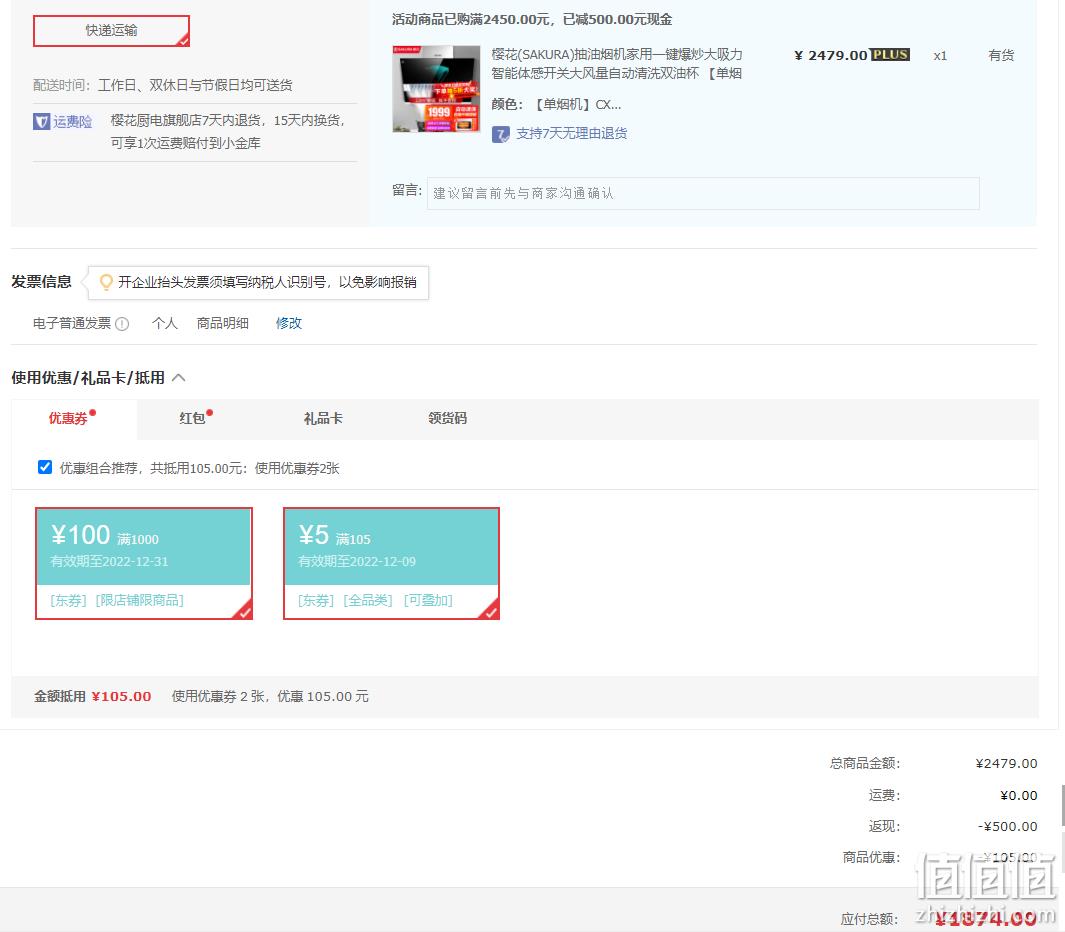Click the PLUS member price badge

890,54
